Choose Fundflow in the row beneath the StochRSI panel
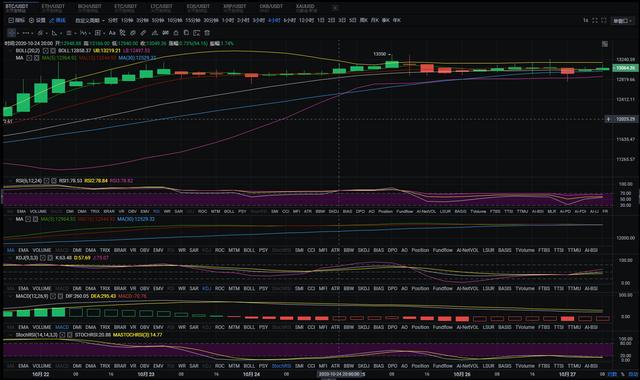This screenshot has height=380, width=640. click(x=443, y=366)
